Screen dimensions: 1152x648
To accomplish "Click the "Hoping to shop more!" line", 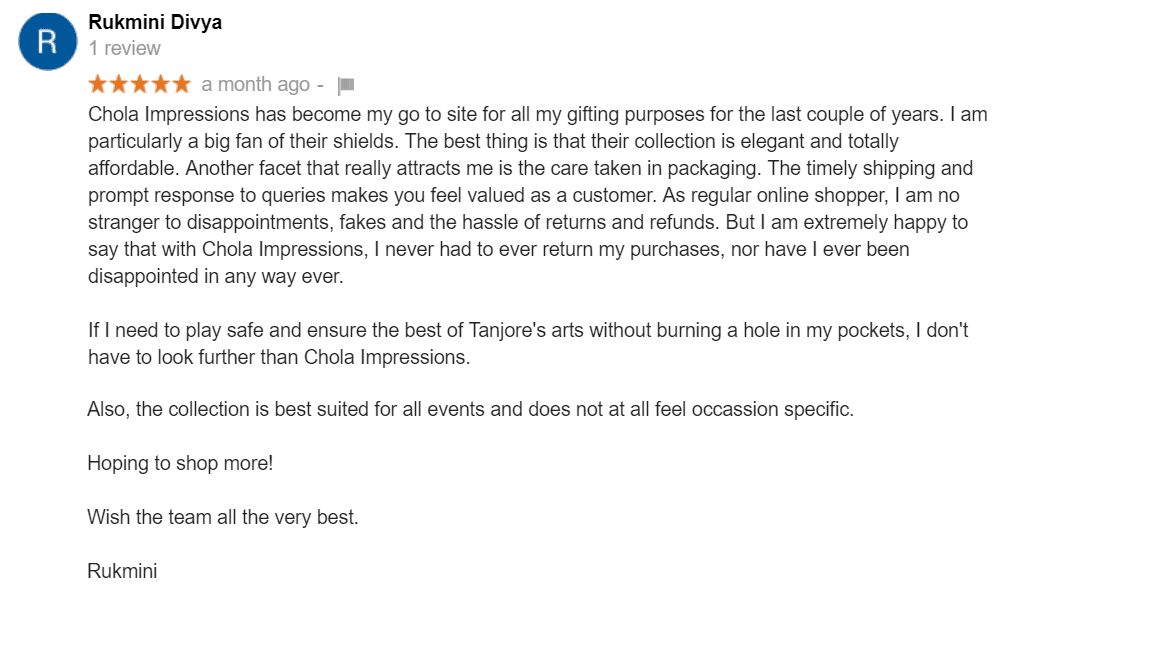I will point(180,463).
